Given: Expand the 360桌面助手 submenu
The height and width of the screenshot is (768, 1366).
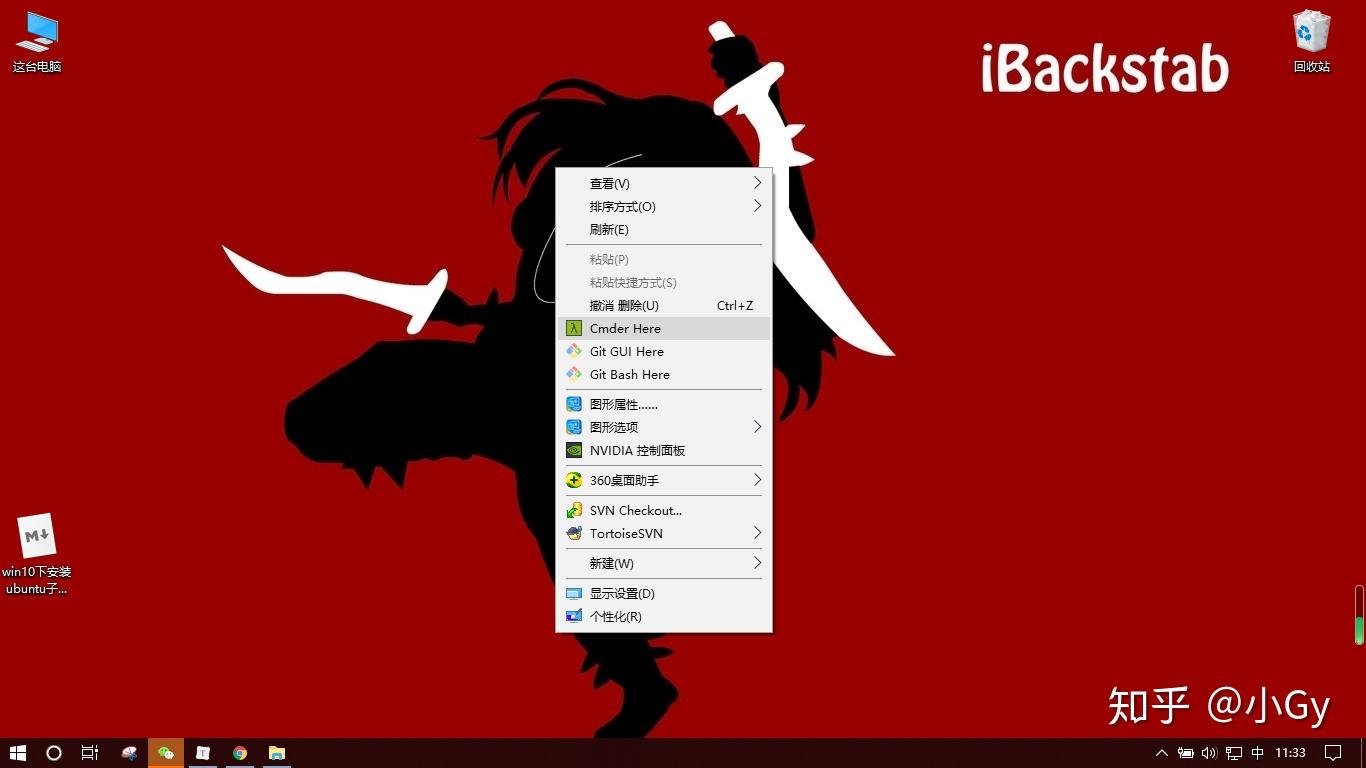Looking at the screenshot, I should (x=664, y=480).
